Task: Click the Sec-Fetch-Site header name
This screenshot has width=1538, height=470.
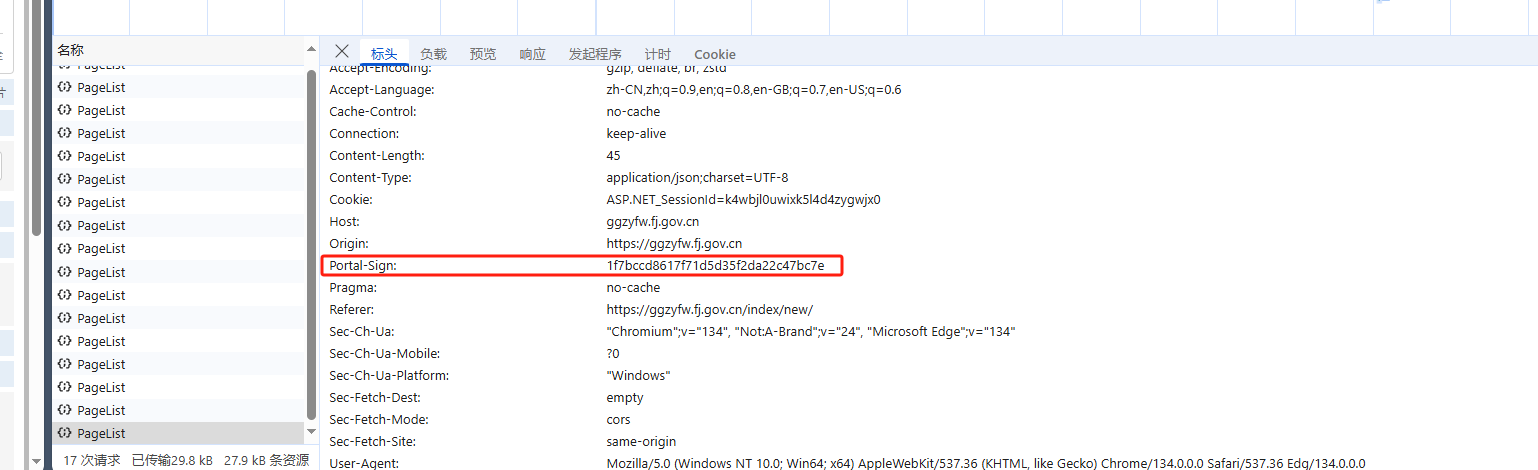Action: click(x=373, y=441)
